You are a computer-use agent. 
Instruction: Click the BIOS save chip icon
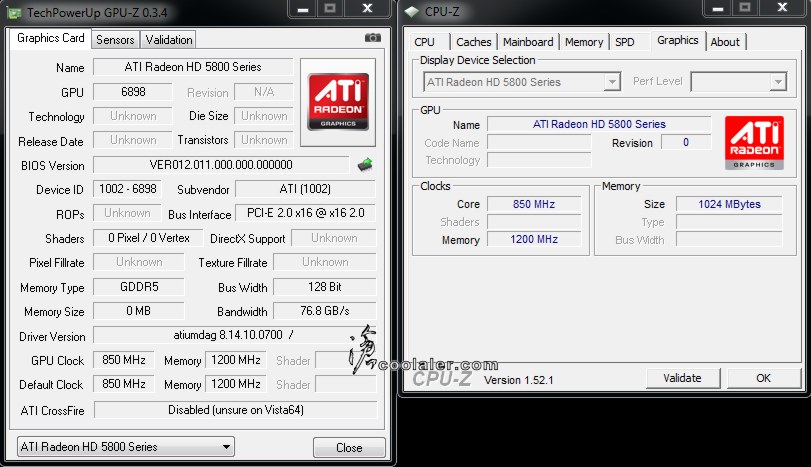coord(365,165)
